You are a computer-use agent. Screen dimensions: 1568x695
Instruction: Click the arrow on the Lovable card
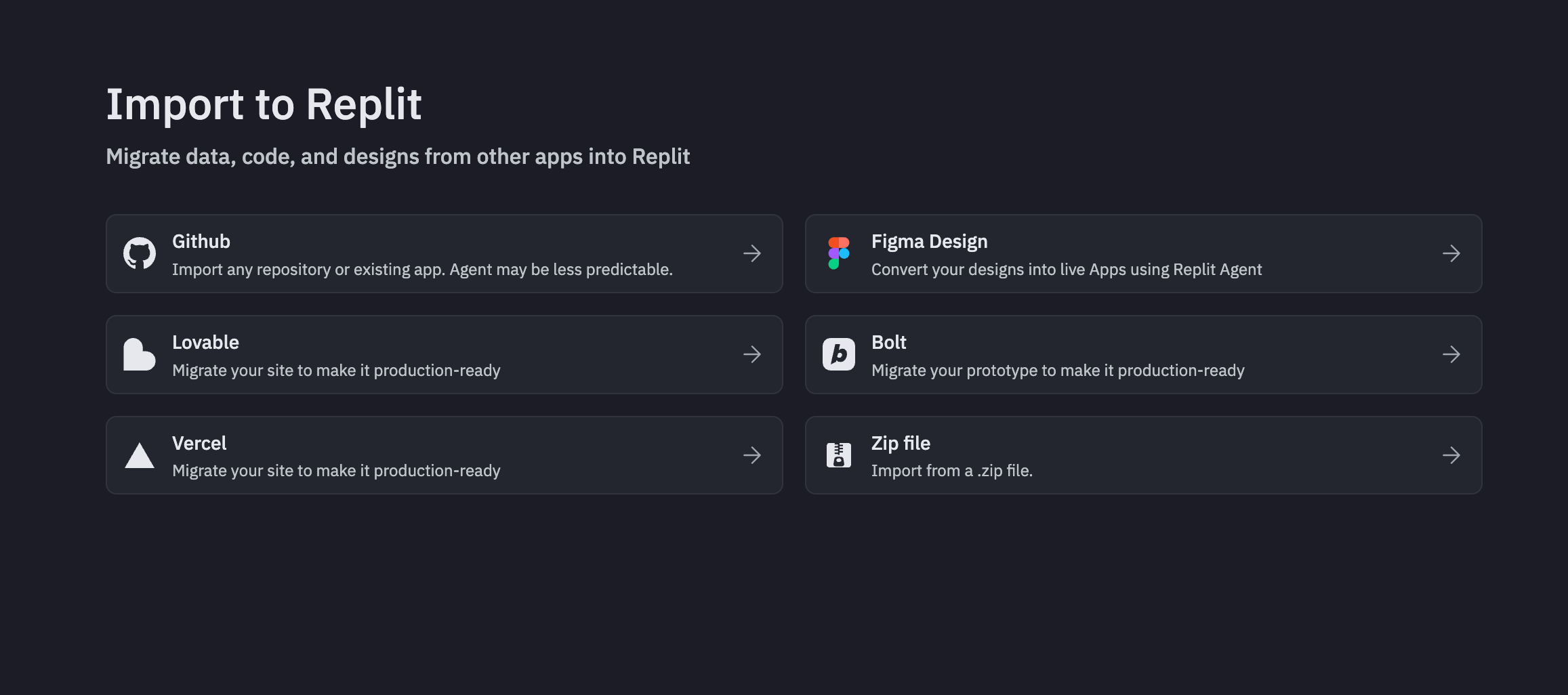[751, 354]
